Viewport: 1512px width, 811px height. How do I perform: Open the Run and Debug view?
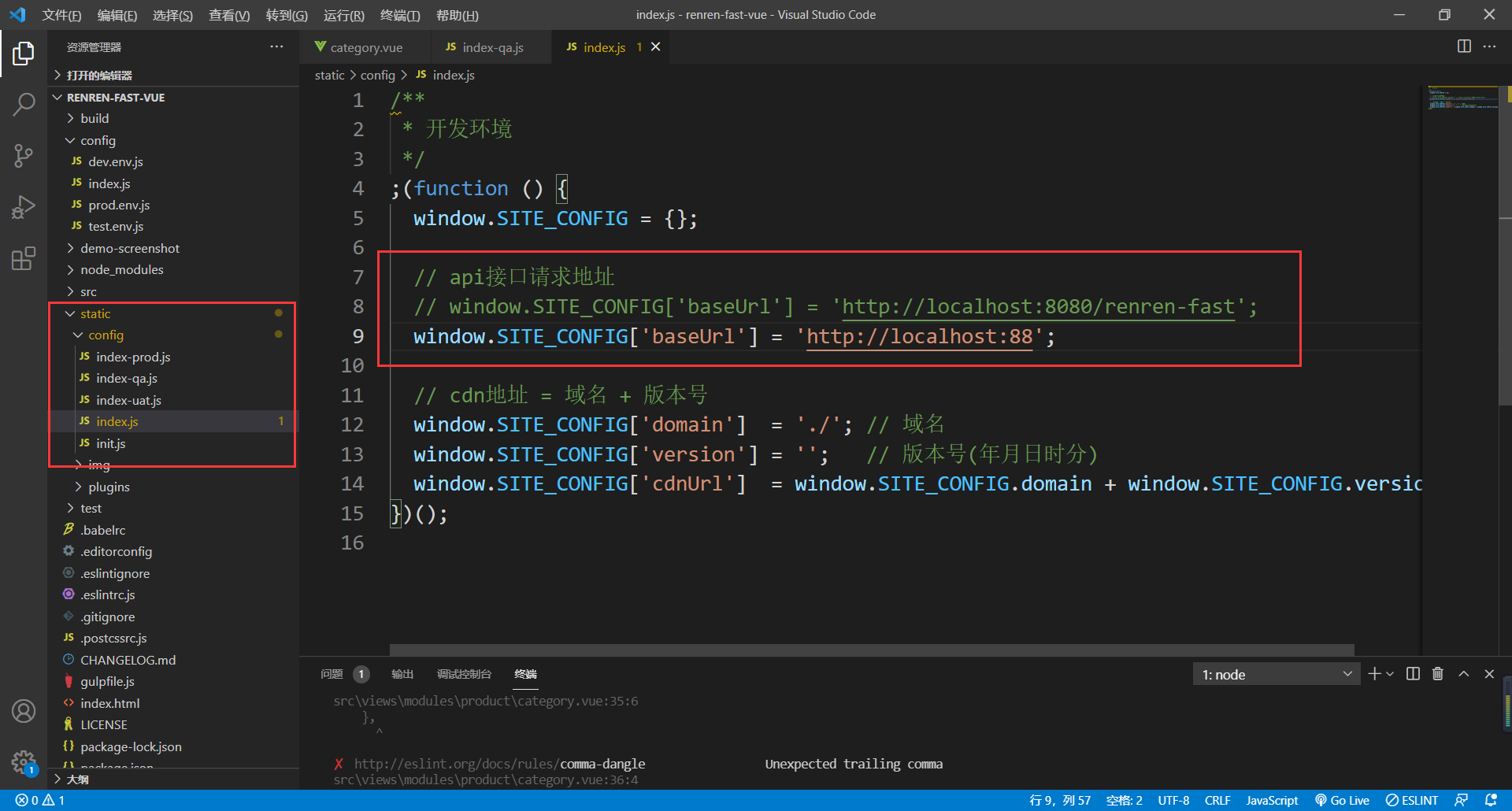click(24, 207)
